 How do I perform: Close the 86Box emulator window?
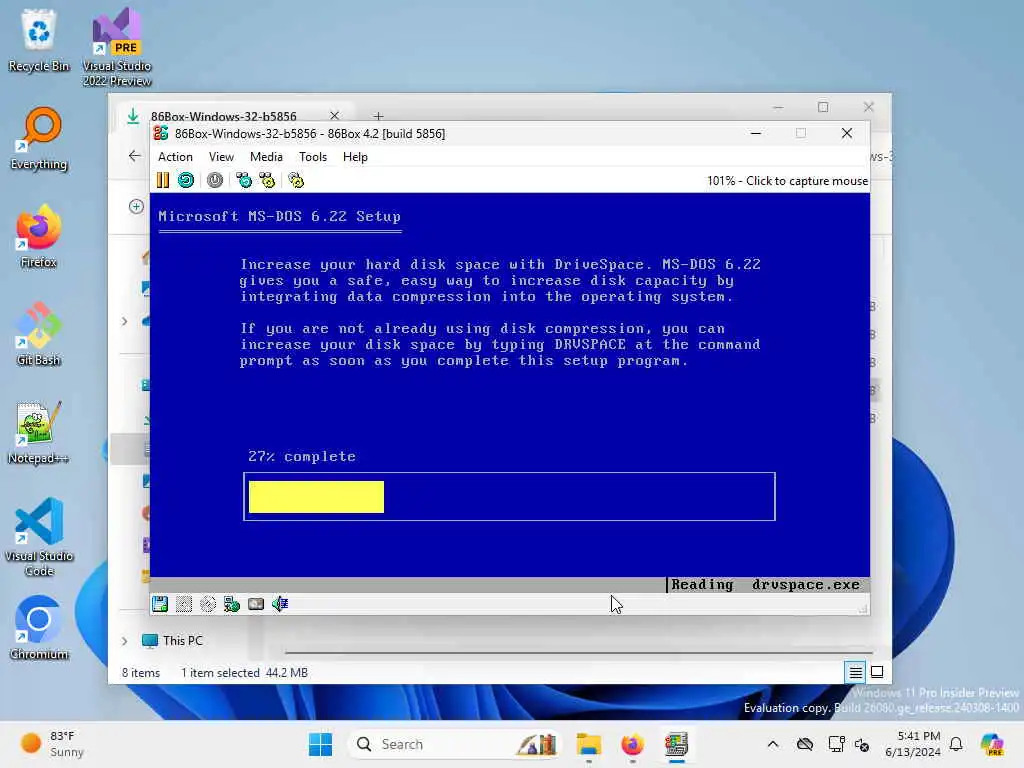(847, 133)
